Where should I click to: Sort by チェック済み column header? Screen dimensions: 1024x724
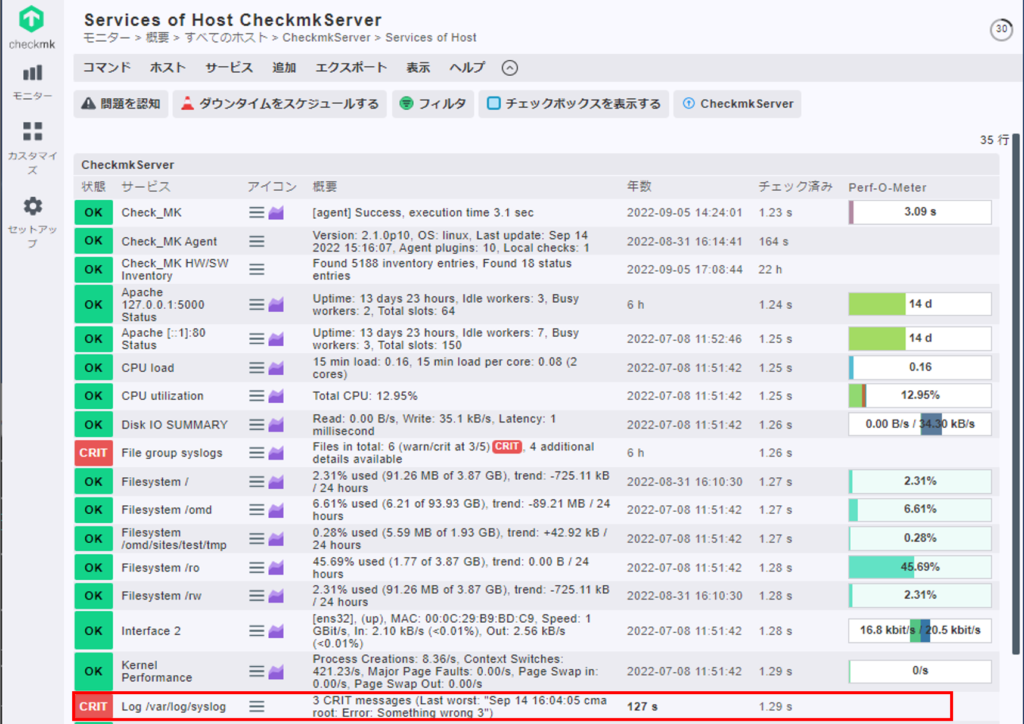(x=795, y=187)
